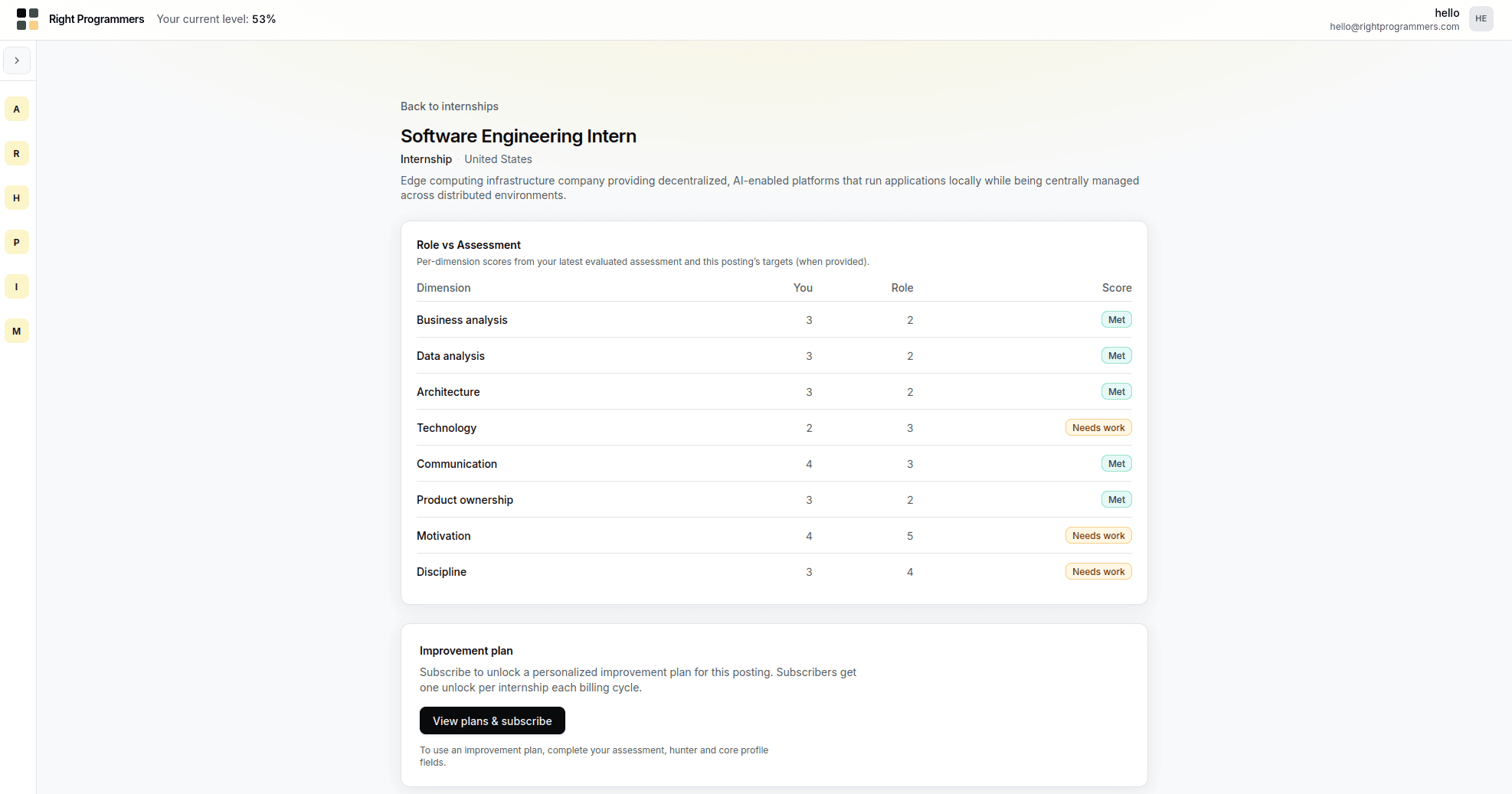The height and width of the screenshot is (794, 1512).
Task: Open the sidebar item labeled H
Action: click(x=17, y=198)
